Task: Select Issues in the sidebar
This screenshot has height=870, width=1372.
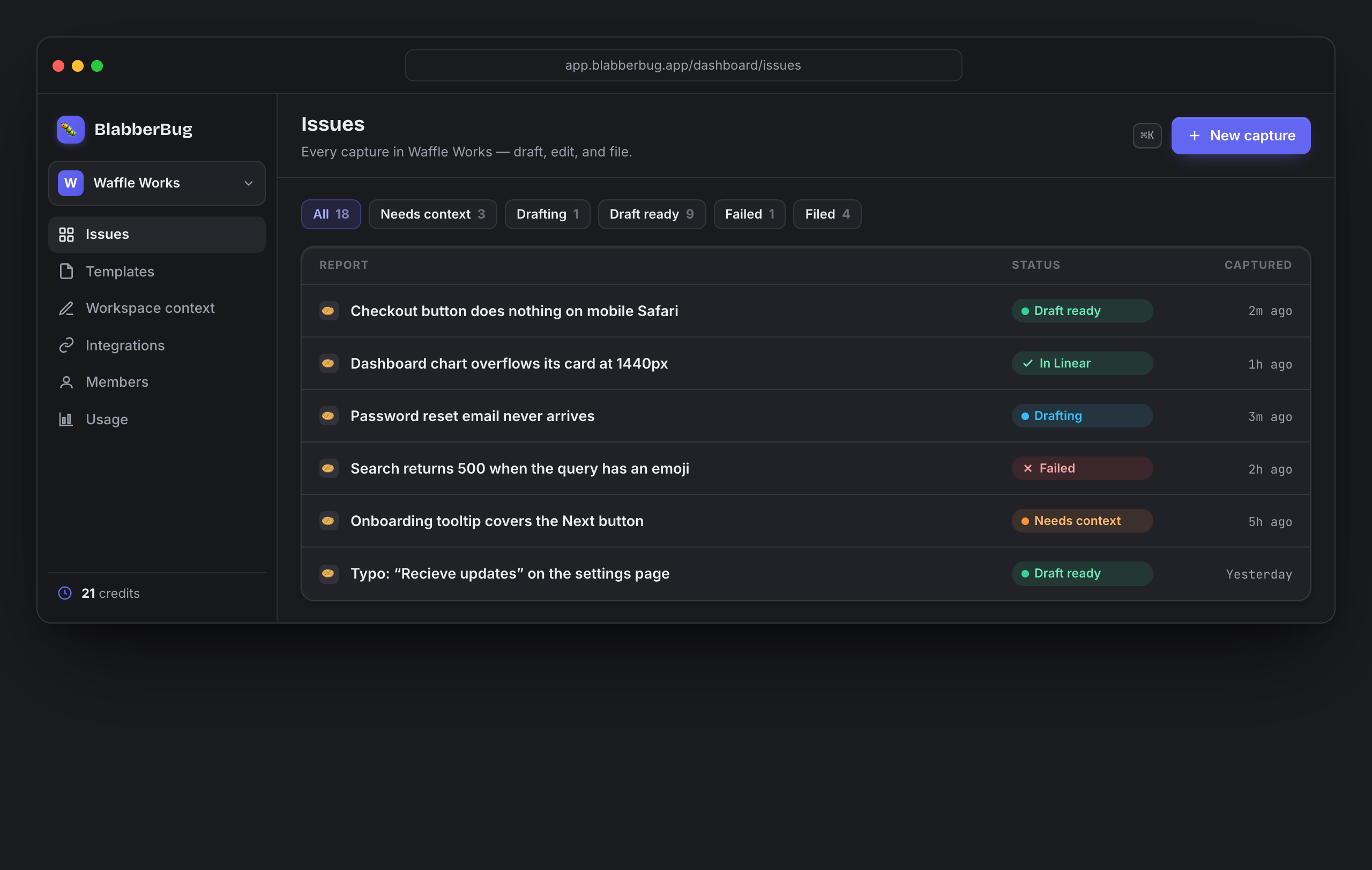Action: coord(156,234)
